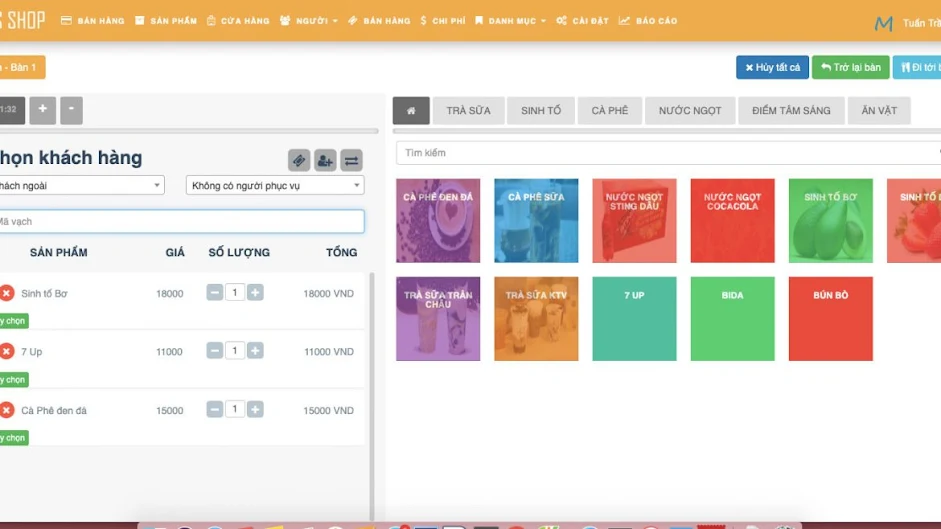This screenshot has width=941, height=529.
Task: Decrease Cà Phê đen đá quantity
Action: (x=214, y=410)
